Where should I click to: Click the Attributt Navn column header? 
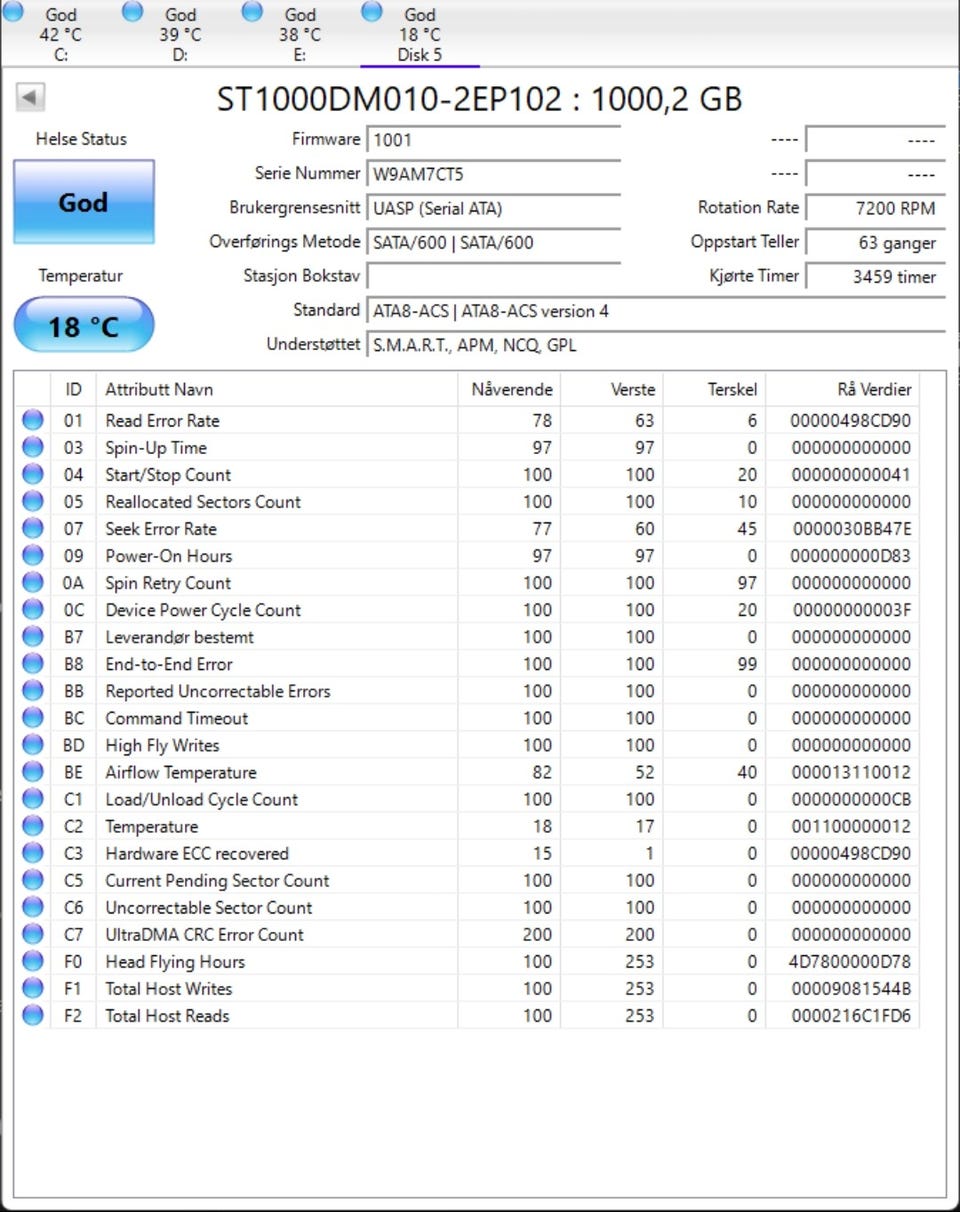(277, 389)
